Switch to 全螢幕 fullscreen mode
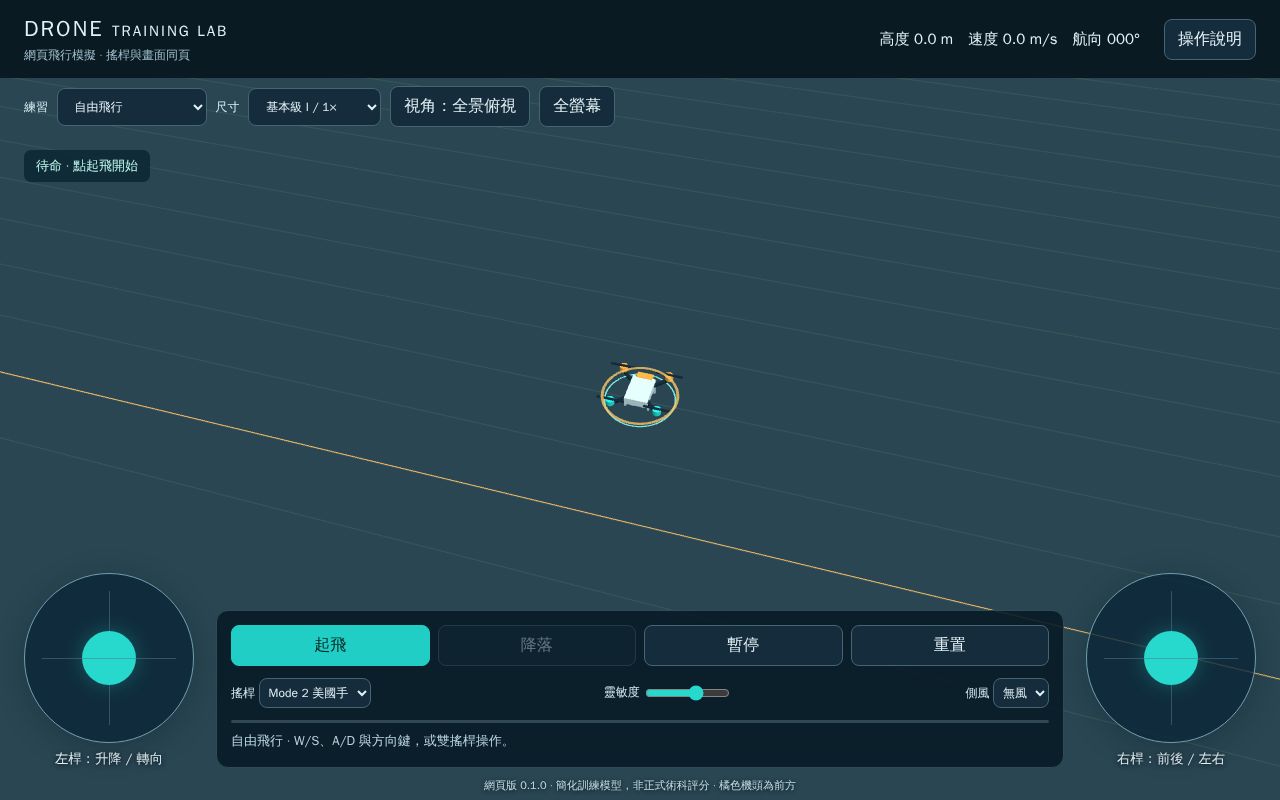This screenshot has height=800, width=1280. [577, 106]
